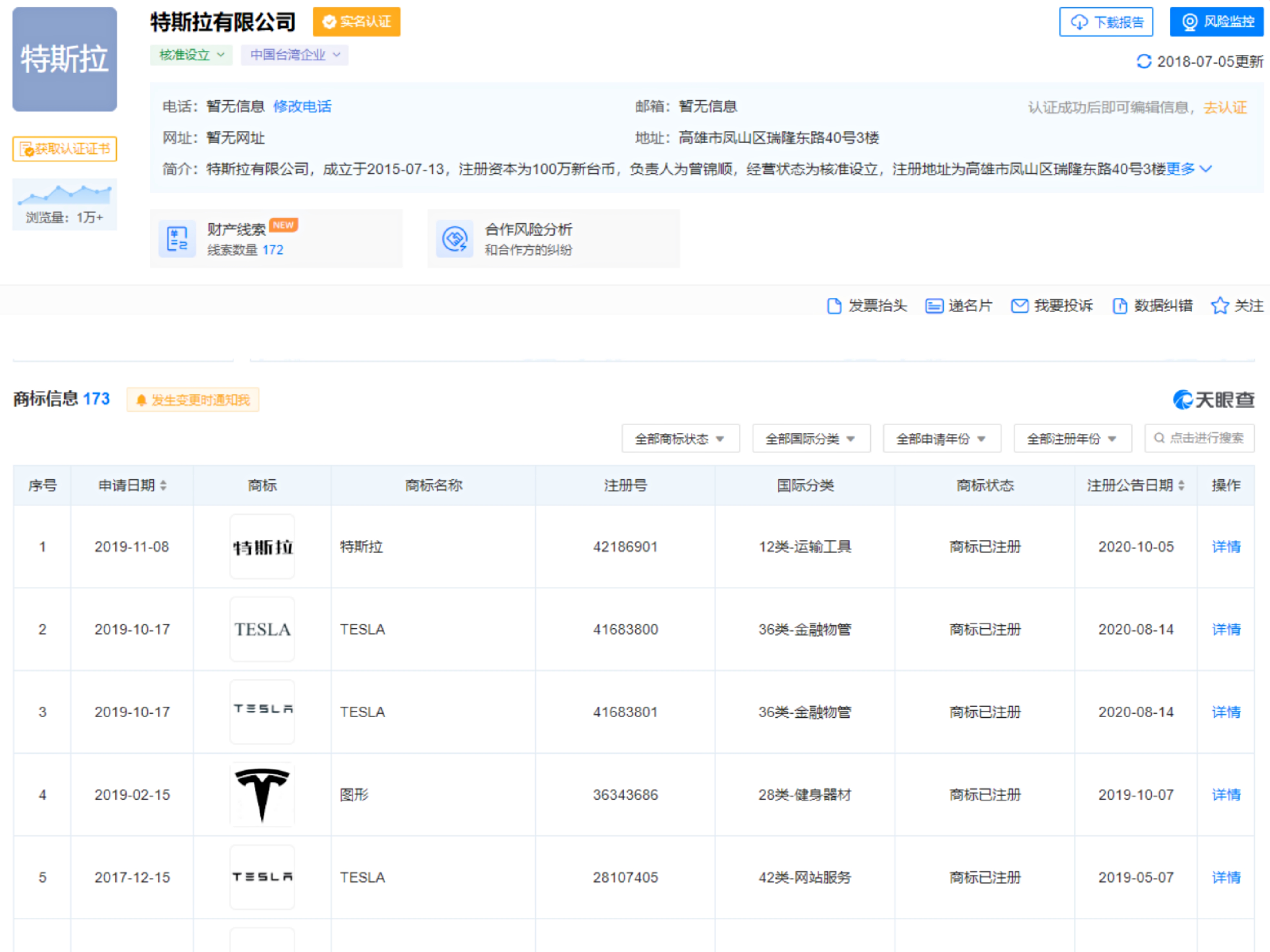Toggle the 关注 star to follow company

pos(1219,306)
